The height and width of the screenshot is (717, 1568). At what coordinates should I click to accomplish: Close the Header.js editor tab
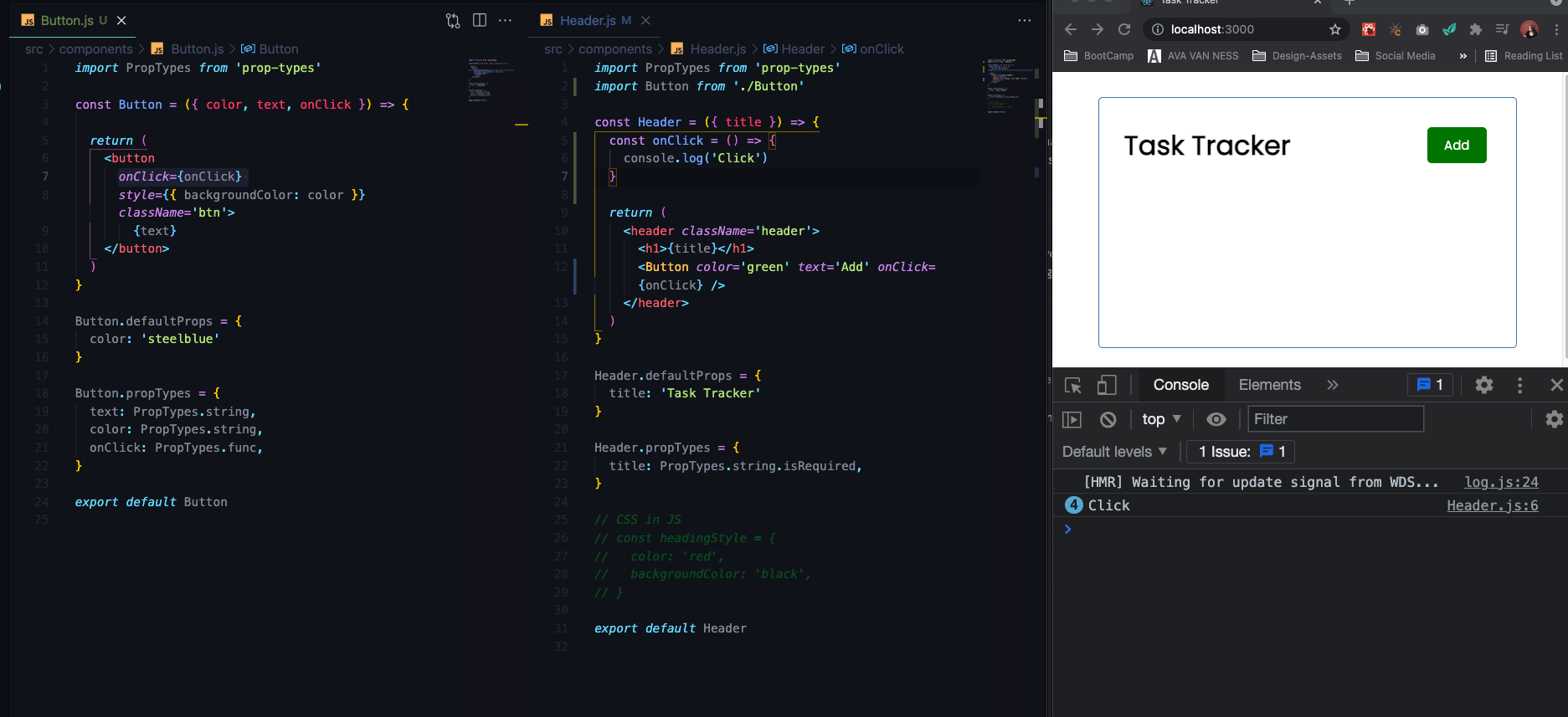pyautogui.click(x=645, y=20)
